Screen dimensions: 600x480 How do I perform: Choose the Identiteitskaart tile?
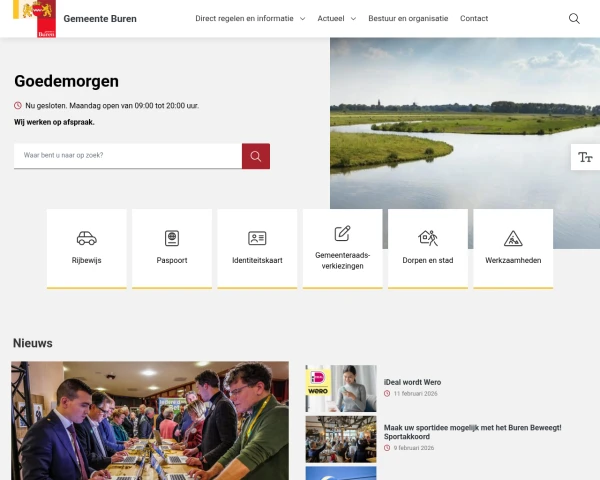click(257, 248)
